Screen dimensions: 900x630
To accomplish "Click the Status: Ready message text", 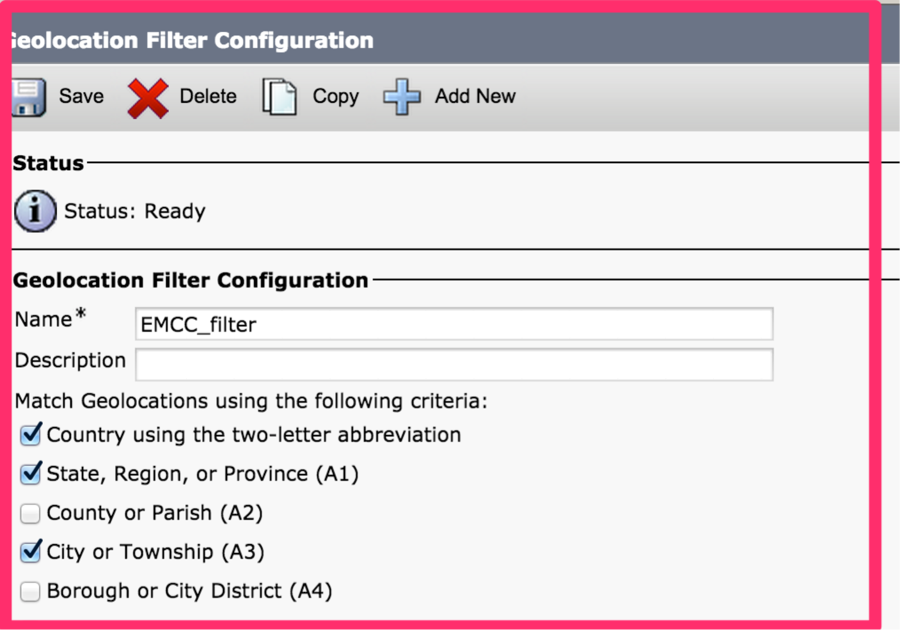I will (x=135, y=211).
